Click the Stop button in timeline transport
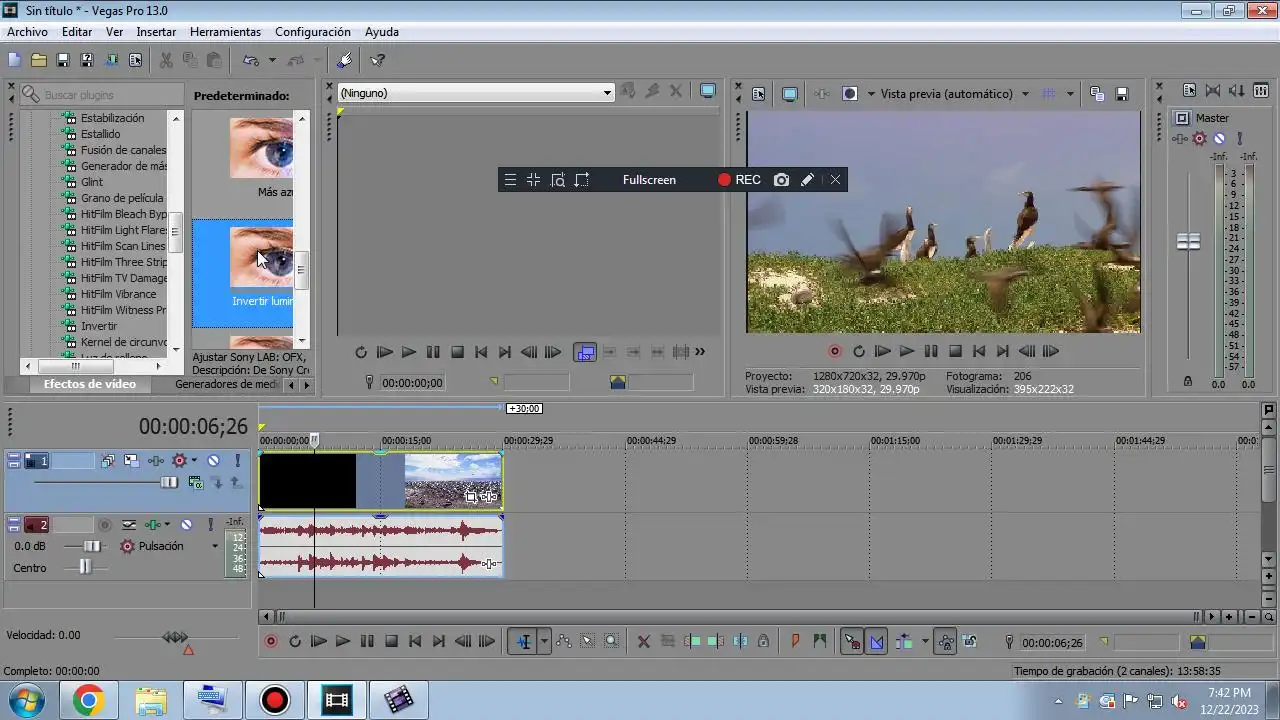Screen dimensions: 1280x720 [x=392, y=642]
